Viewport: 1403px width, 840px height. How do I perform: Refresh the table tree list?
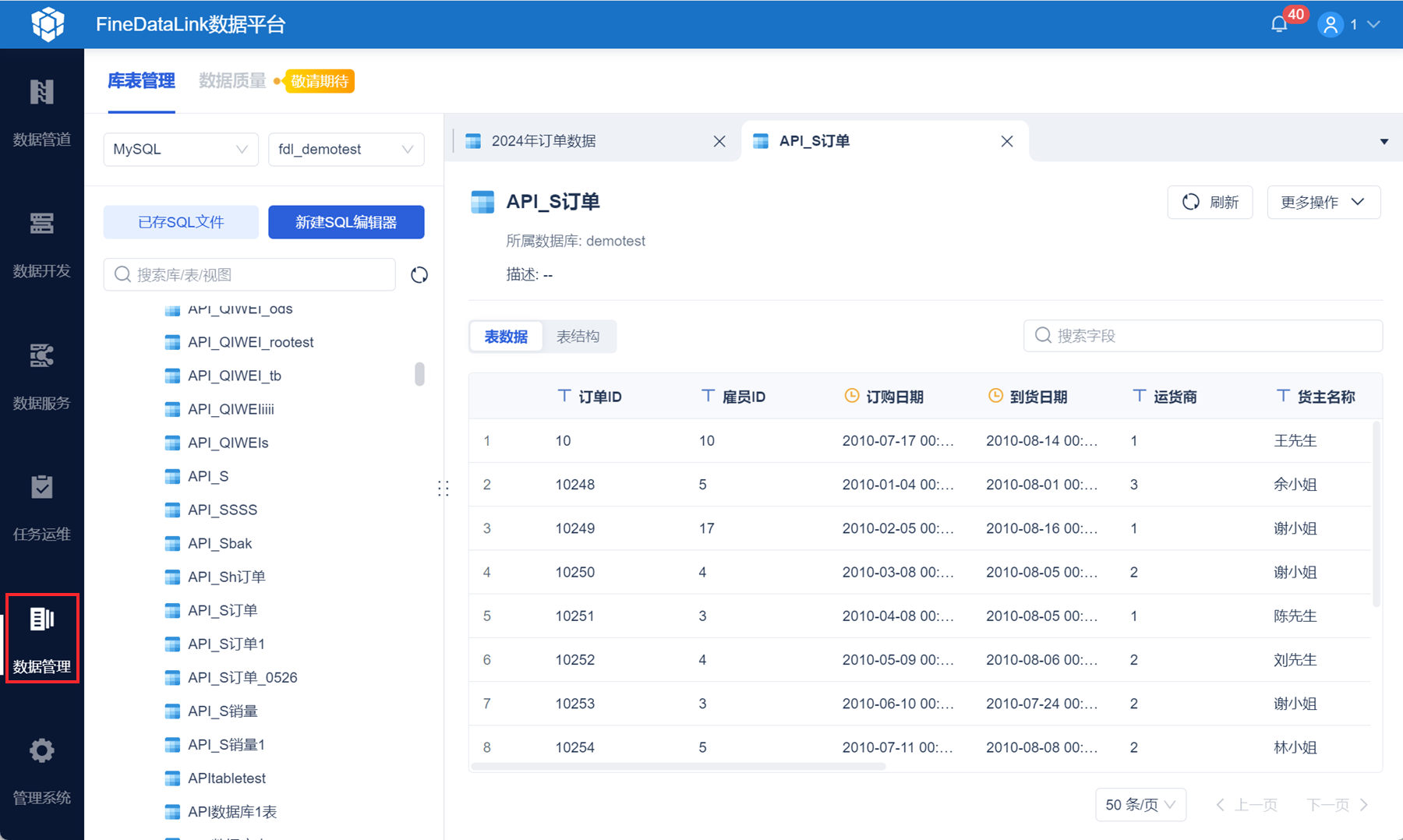[419, 275]
